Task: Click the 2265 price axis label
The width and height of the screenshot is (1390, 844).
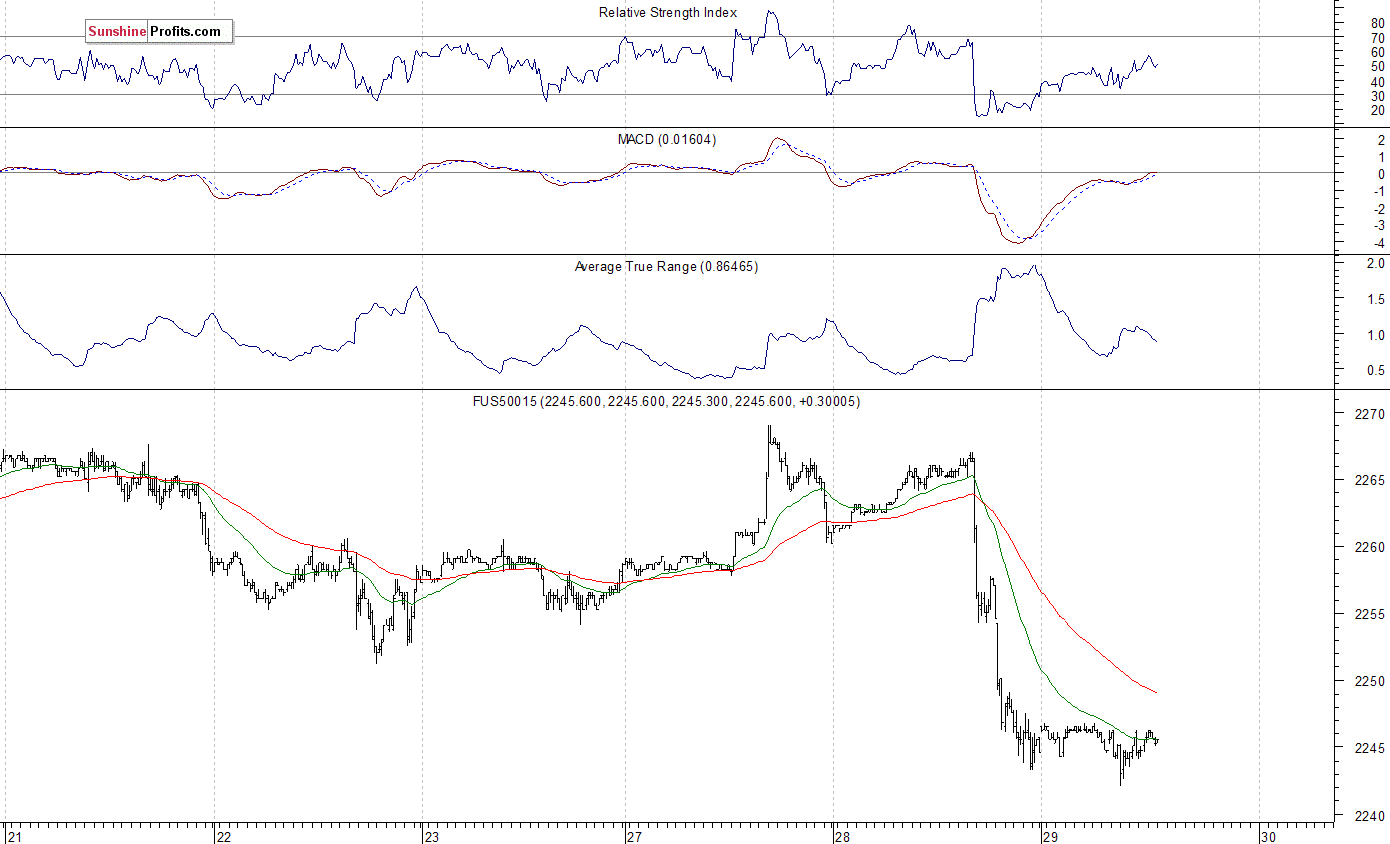Action: [1370, 481]
